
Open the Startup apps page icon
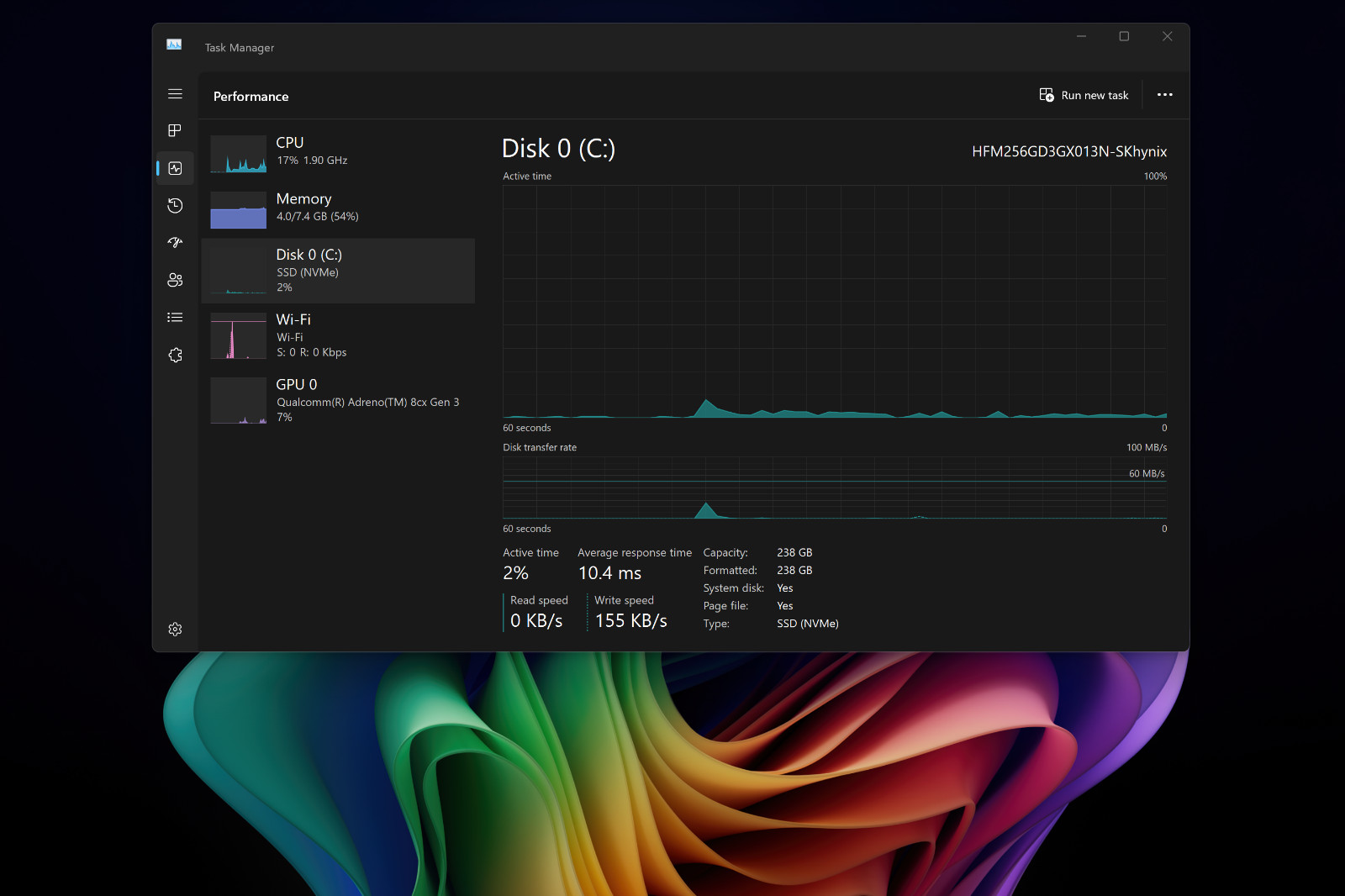175,243
